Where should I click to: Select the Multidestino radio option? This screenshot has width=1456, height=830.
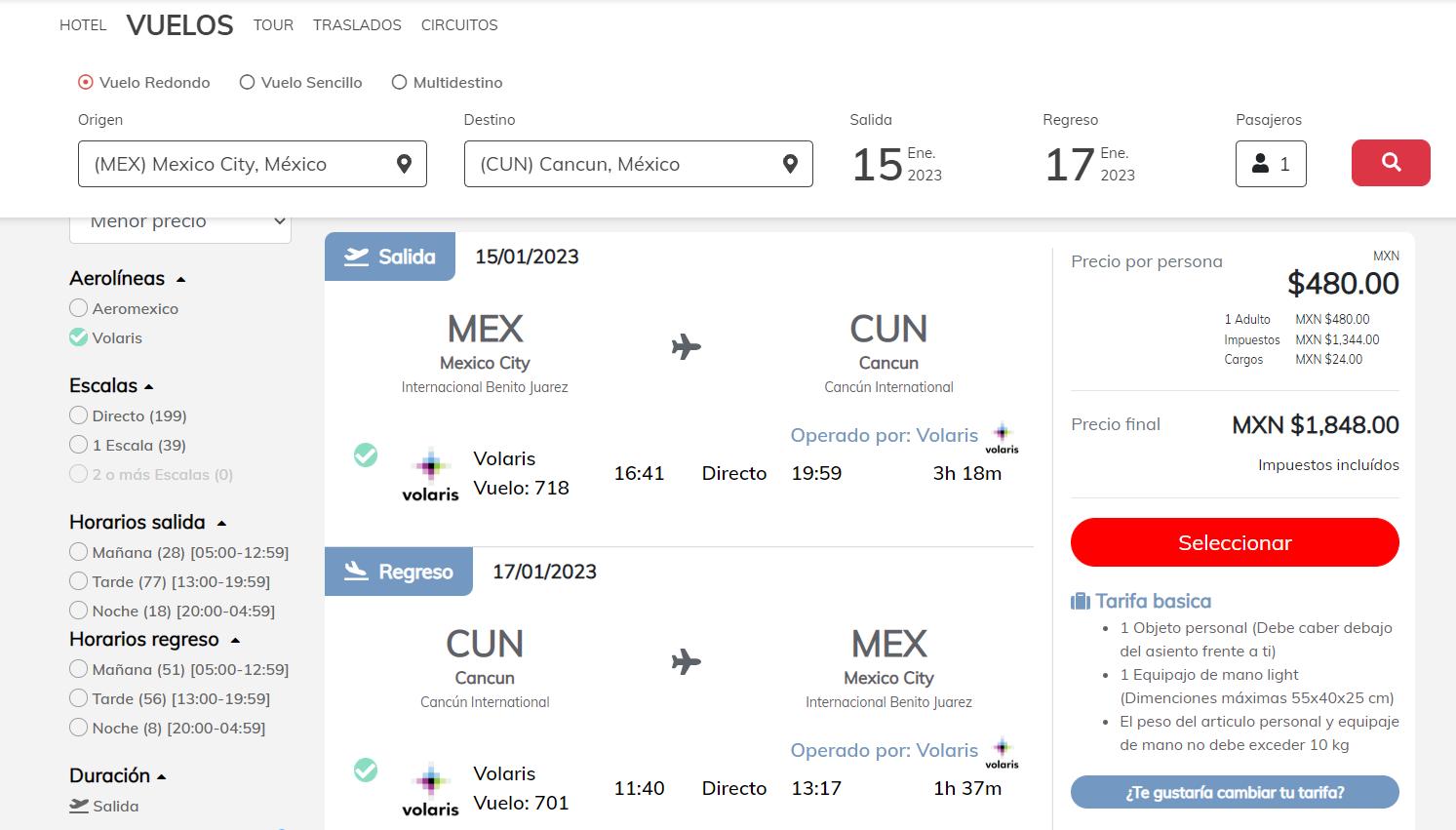click(399, 83)
